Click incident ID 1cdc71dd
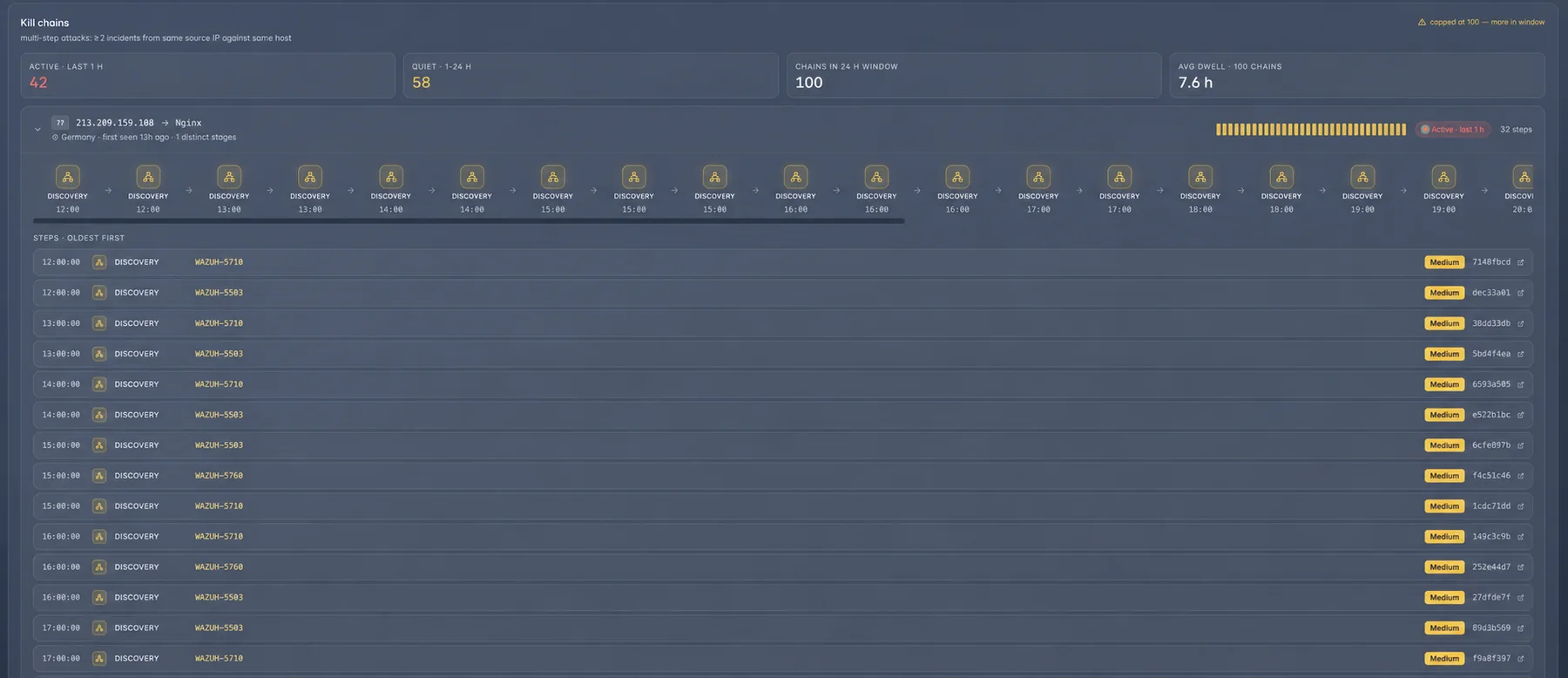The height and width of the screenshot is (678, 1568). pyautogui.click(x=1491, y=506)
